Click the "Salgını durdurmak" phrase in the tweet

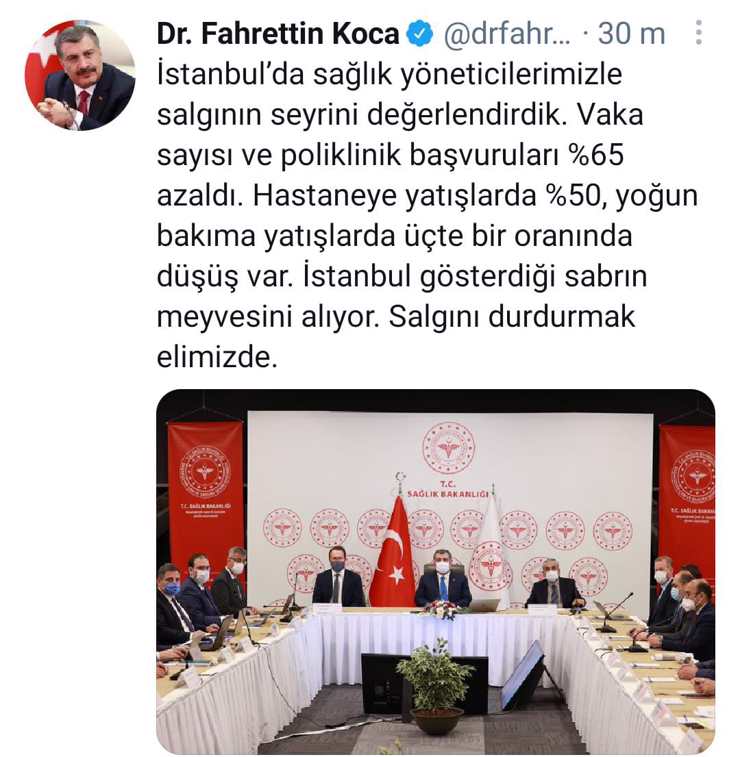[512, 317]
